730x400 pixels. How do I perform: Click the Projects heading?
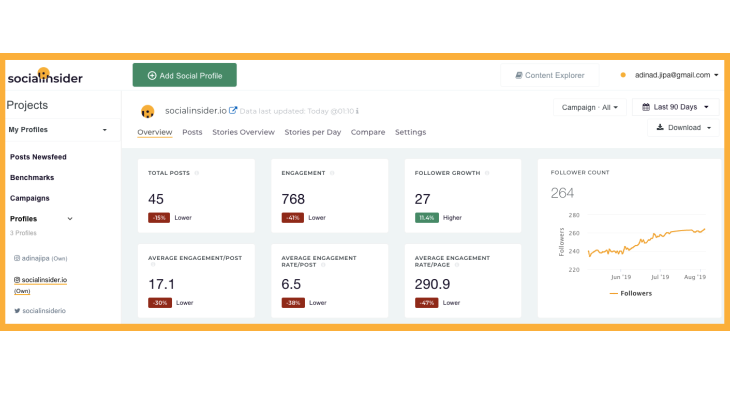click(x=27, y=105)
